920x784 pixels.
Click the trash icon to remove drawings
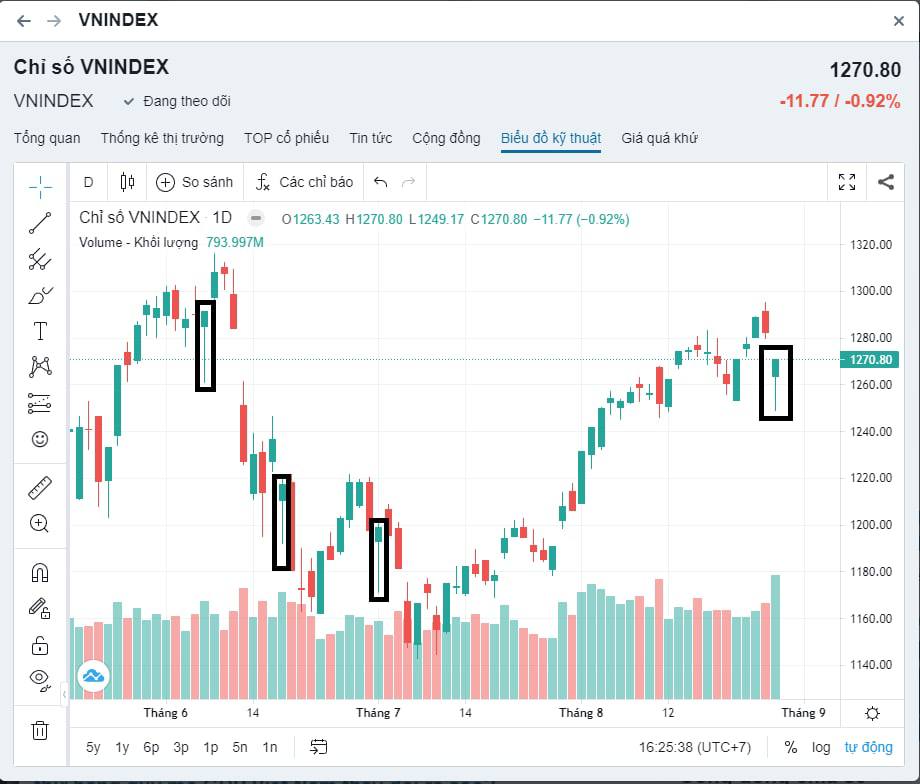pyautogui.click(x=40, y=729)
